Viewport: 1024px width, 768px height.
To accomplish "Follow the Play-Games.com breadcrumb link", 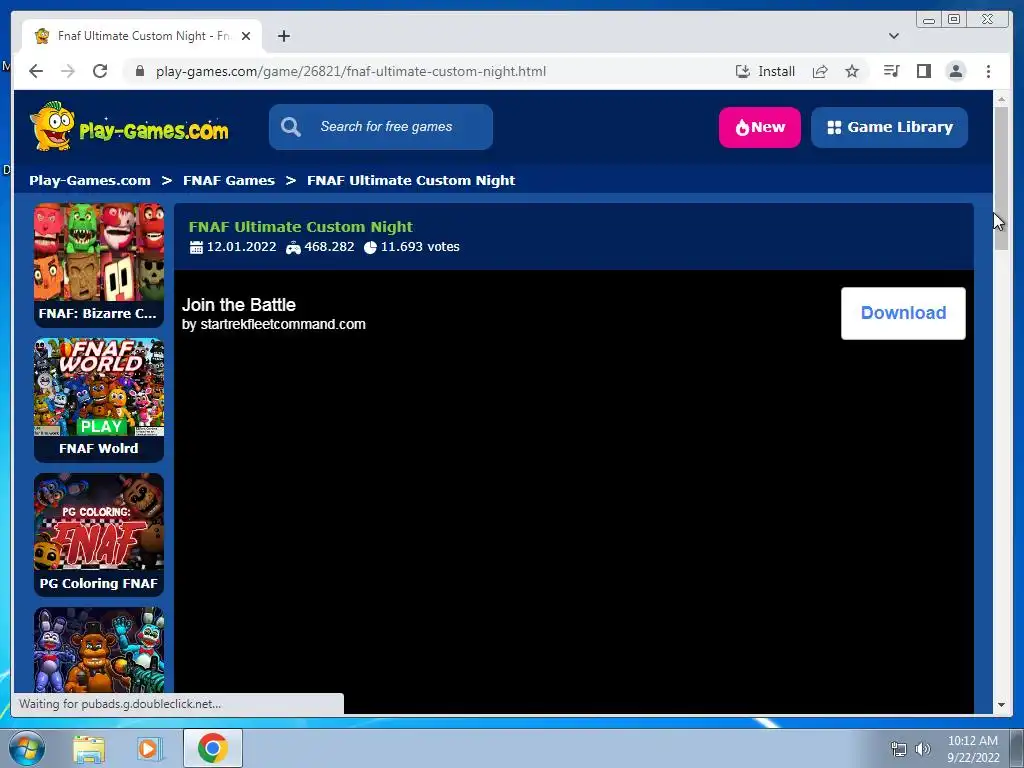I will click(x=90, y=180).
